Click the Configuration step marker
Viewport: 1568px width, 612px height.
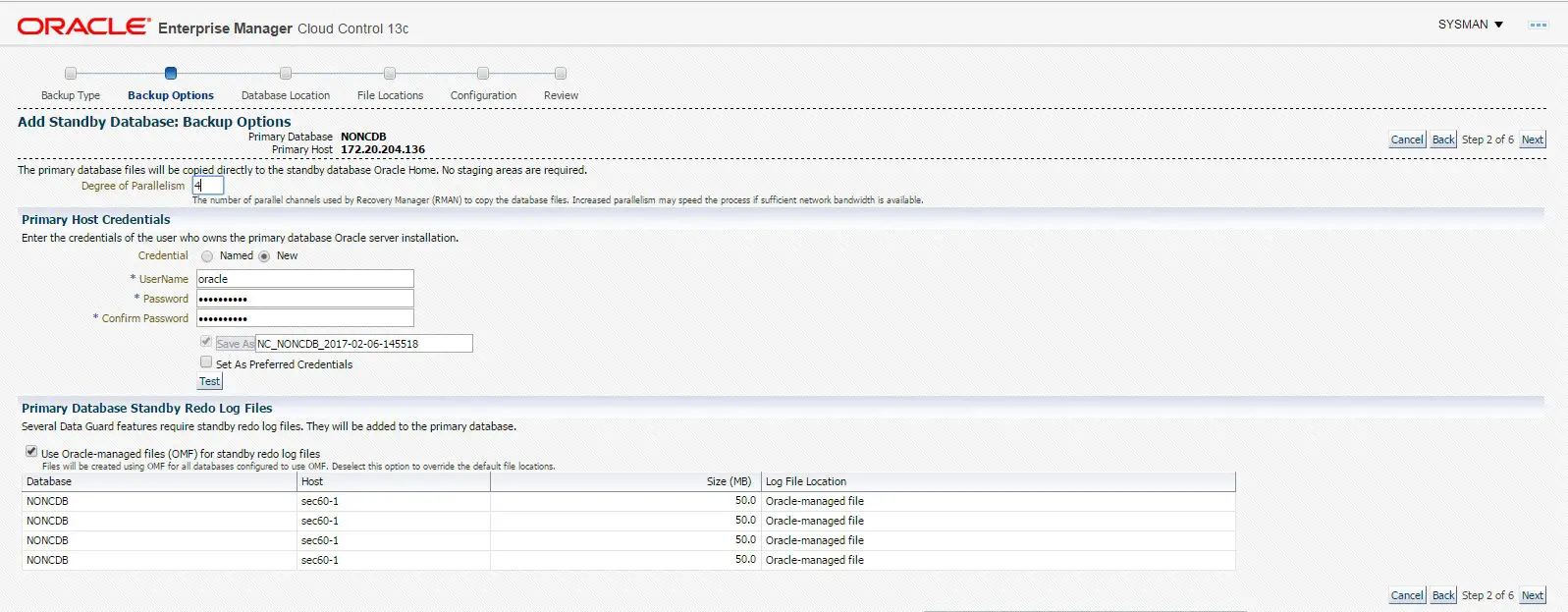483,73
